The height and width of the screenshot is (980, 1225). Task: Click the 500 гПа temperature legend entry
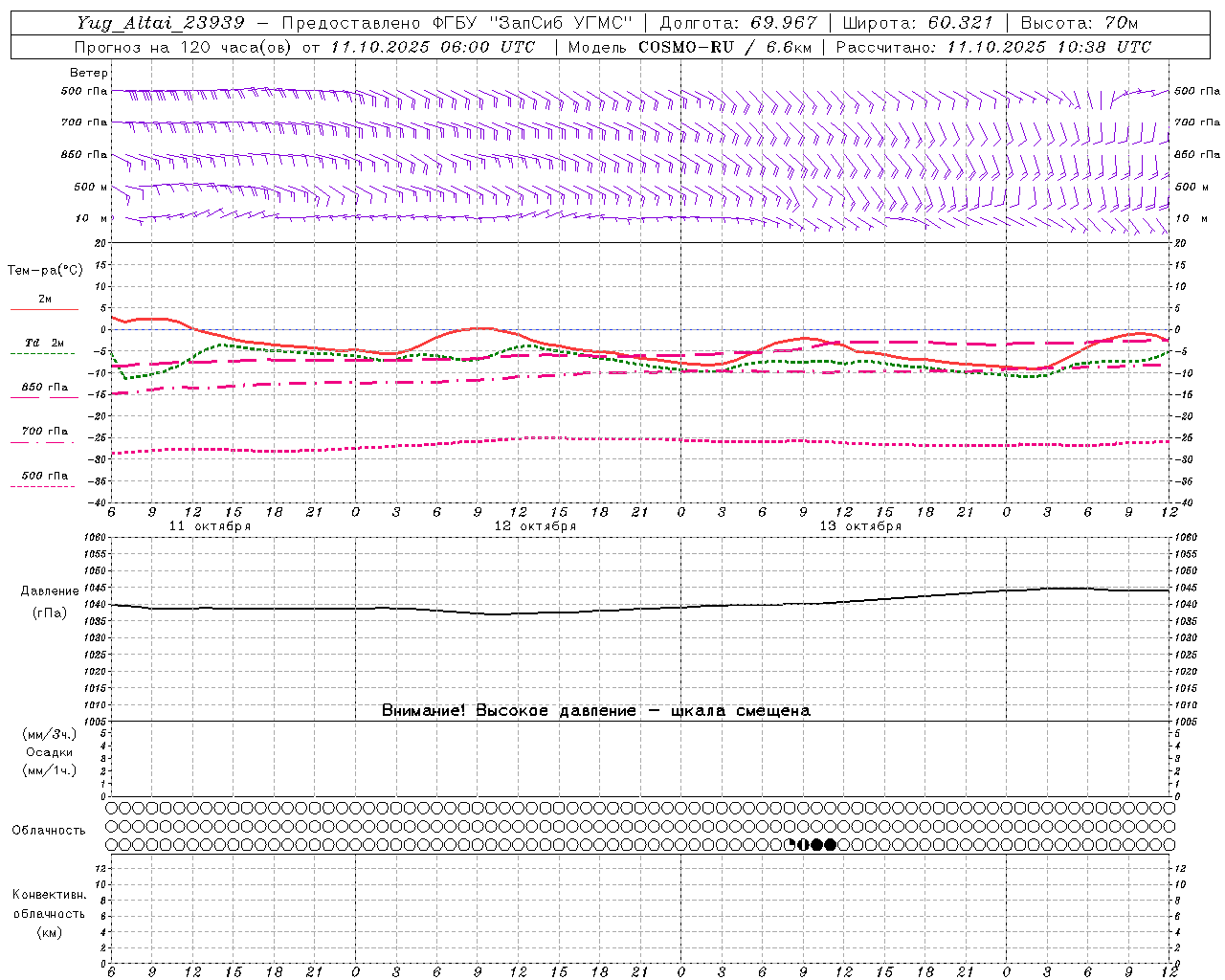click(x=45, y=475)
